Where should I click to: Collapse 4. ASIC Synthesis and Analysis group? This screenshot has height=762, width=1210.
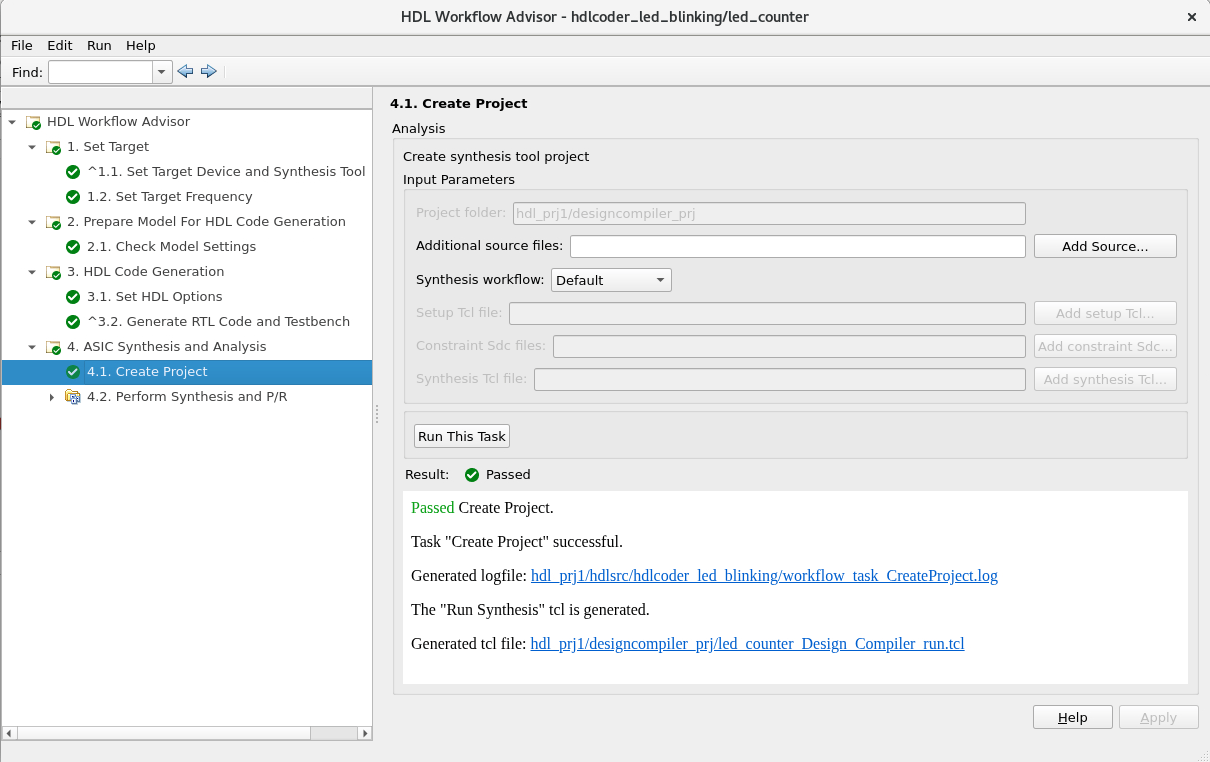(x=32, y=347)
